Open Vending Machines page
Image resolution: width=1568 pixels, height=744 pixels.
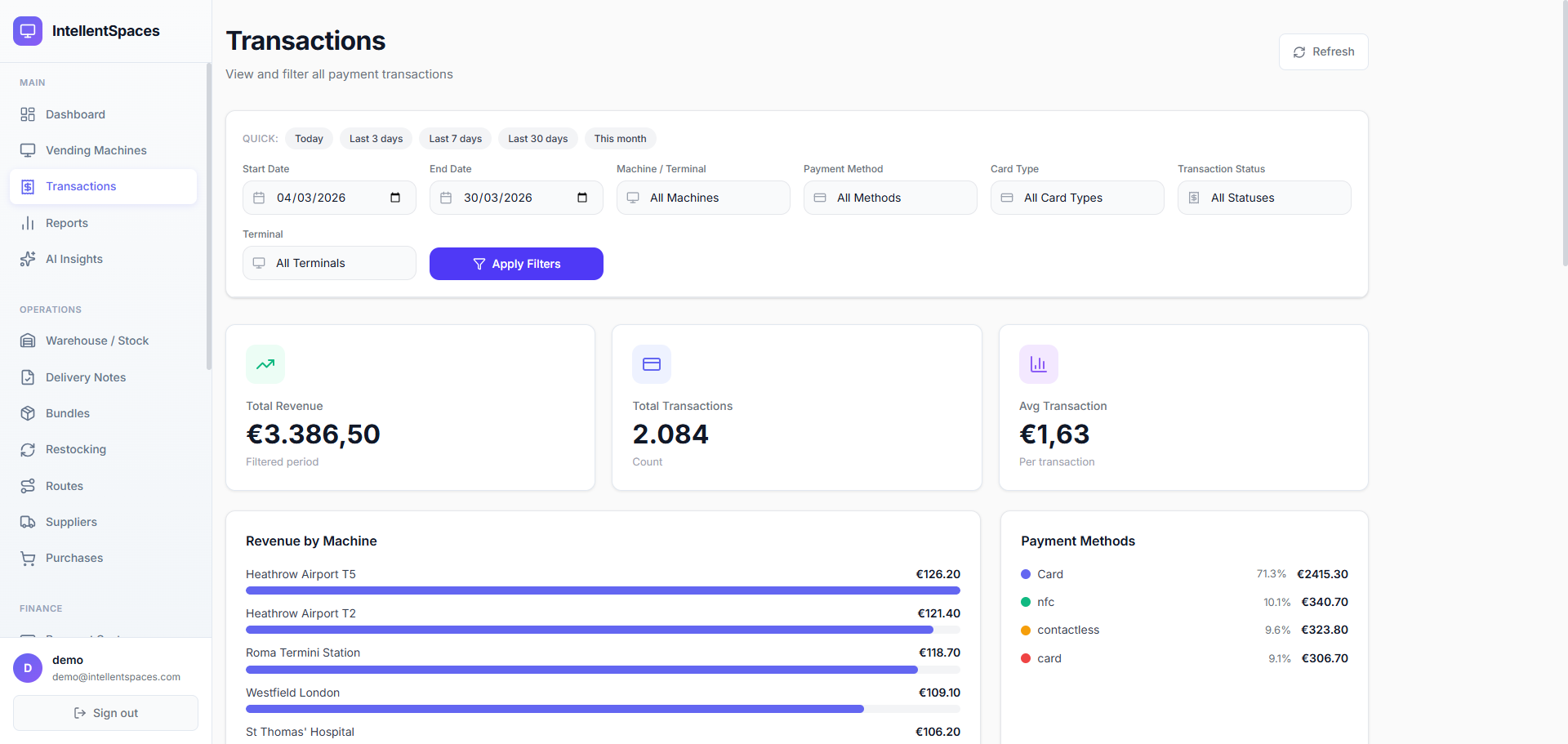(x=103, y=150)
